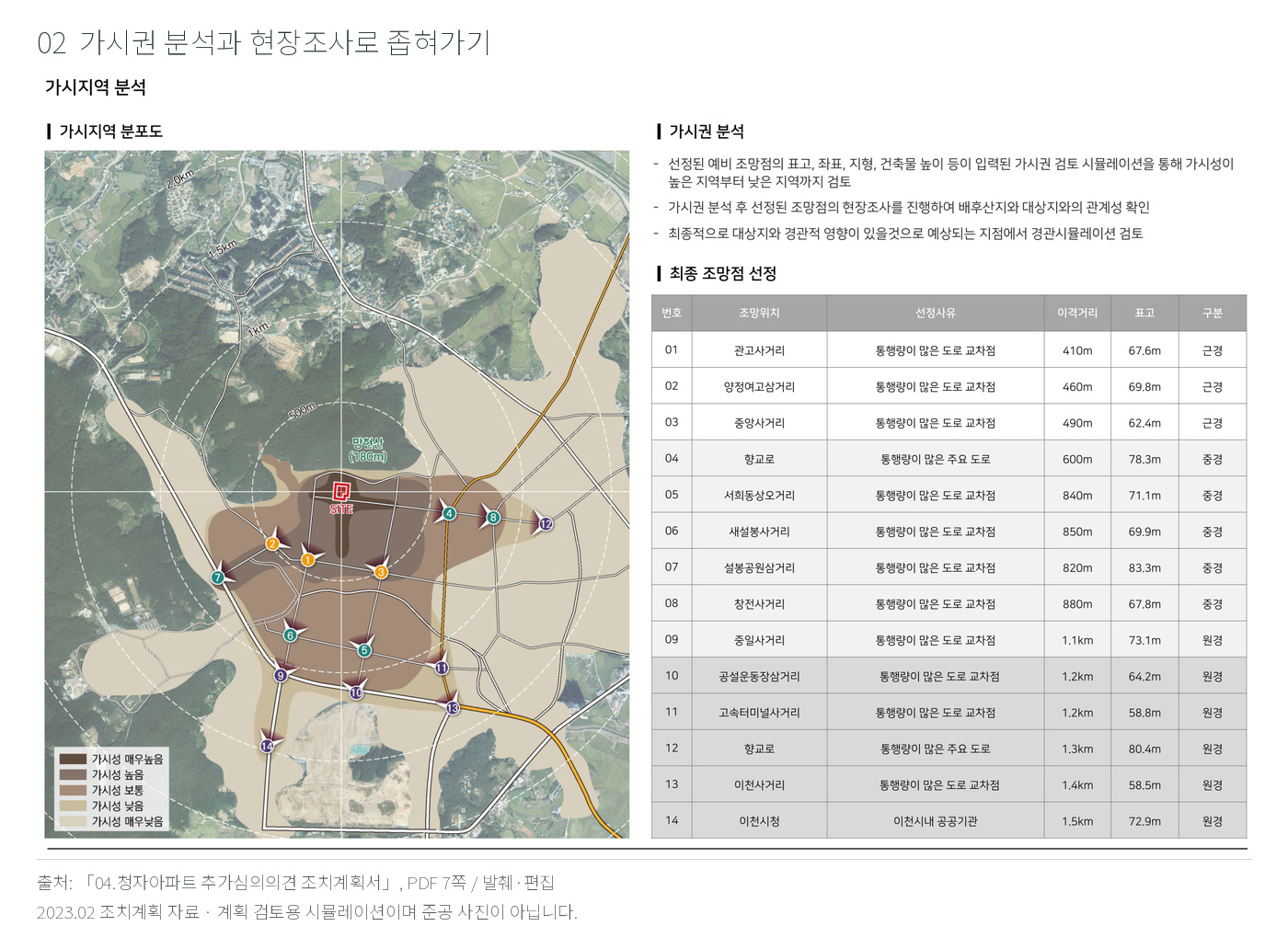The image size is (1288, 949).
Task: Select purple viewpoint marker 13 on the map
Action: tap(453, 708)
